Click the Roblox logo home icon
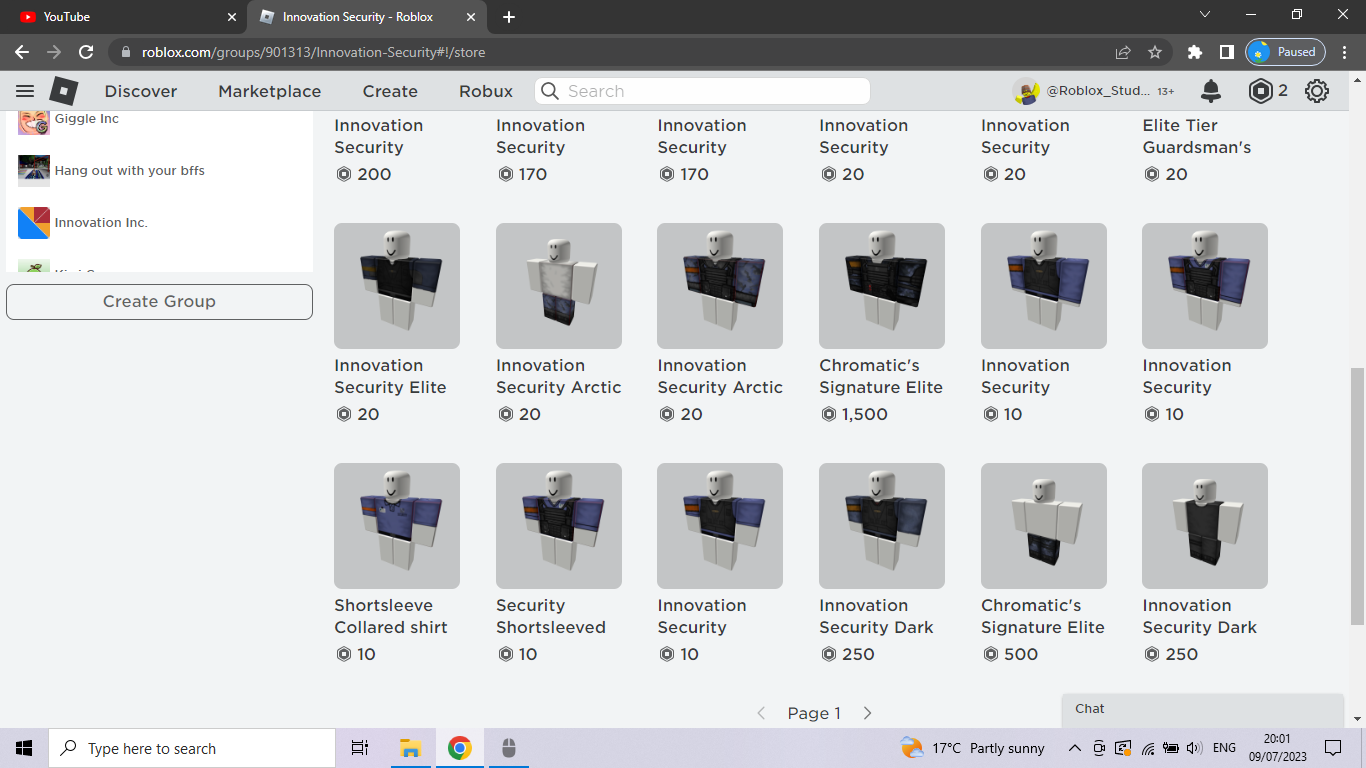1366x768 pixels. click(64, 91)
